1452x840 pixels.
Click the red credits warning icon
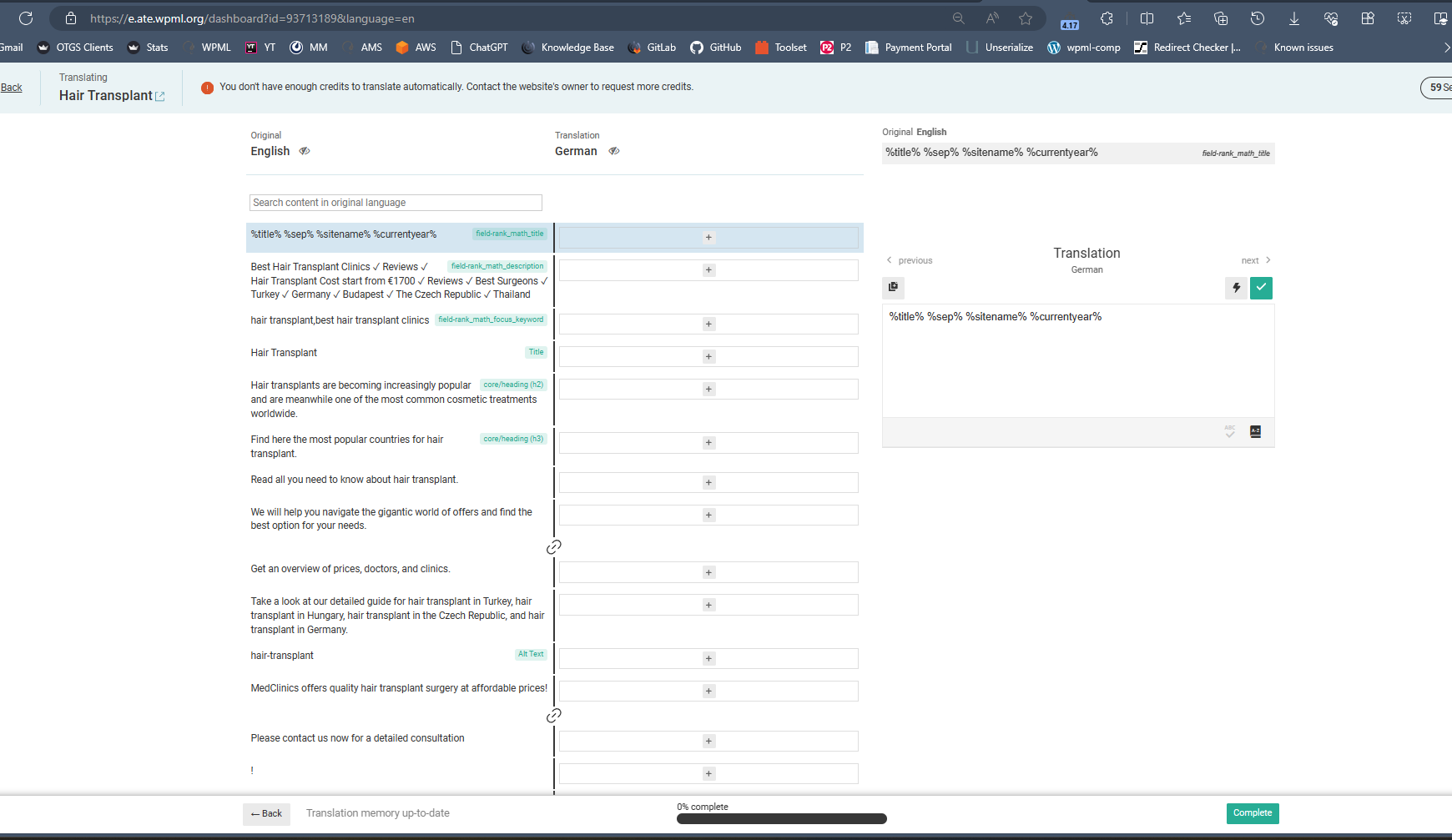tap(207, 88)
